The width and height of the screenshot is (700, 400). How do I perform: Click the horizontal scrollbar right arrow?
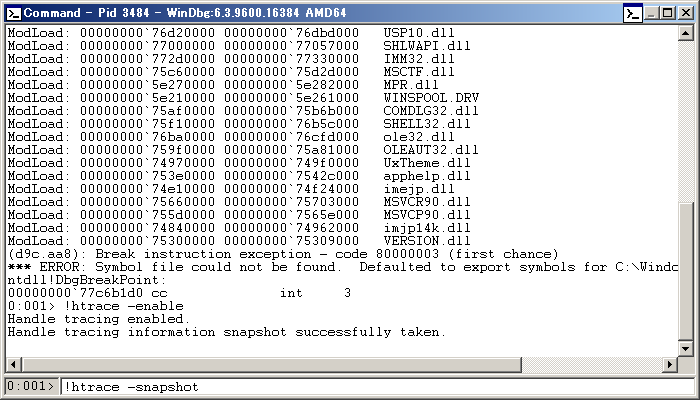670,364
